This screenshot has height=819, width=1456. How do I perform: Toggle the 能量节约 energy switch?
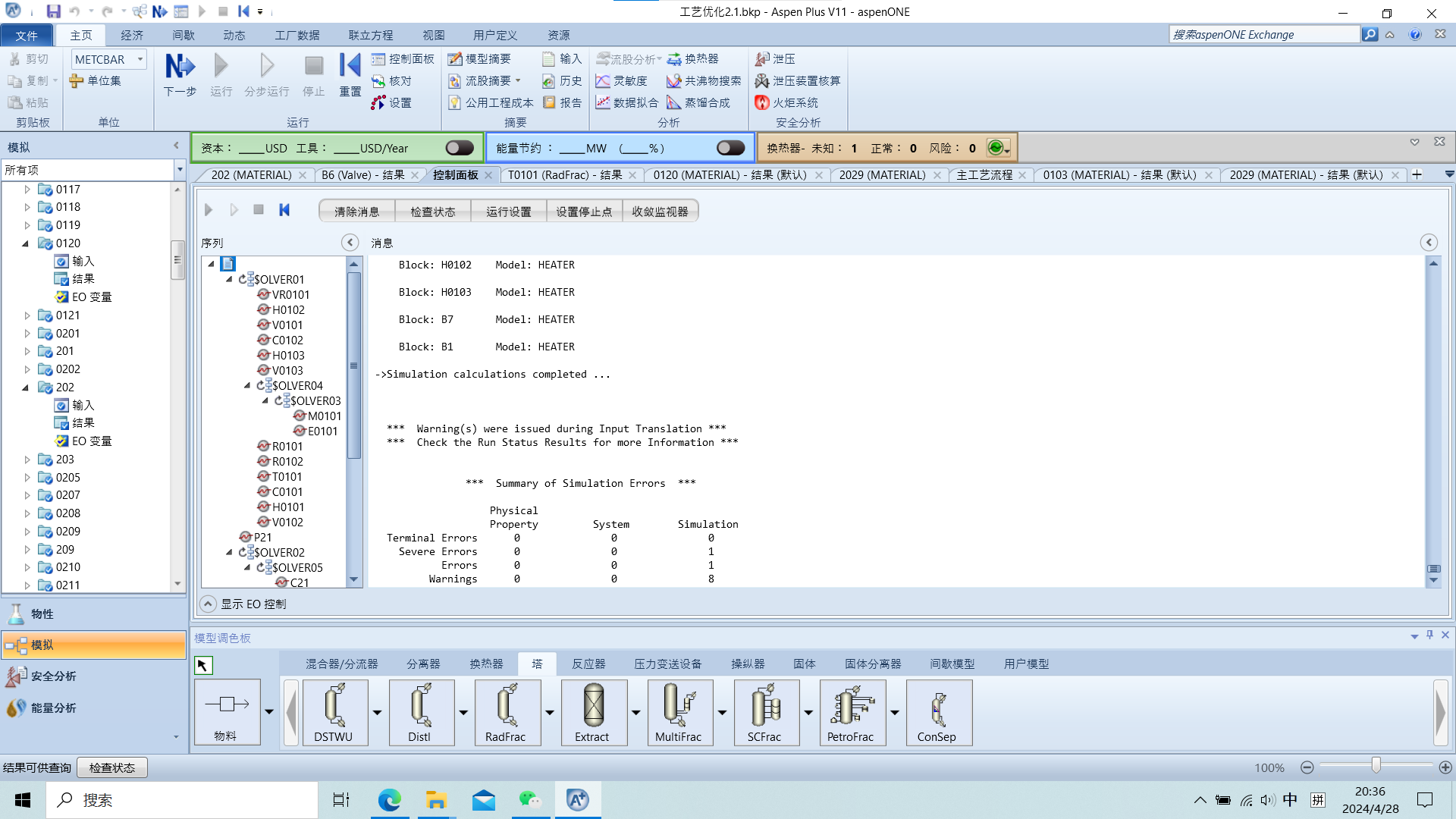click(x=730, y=148)
